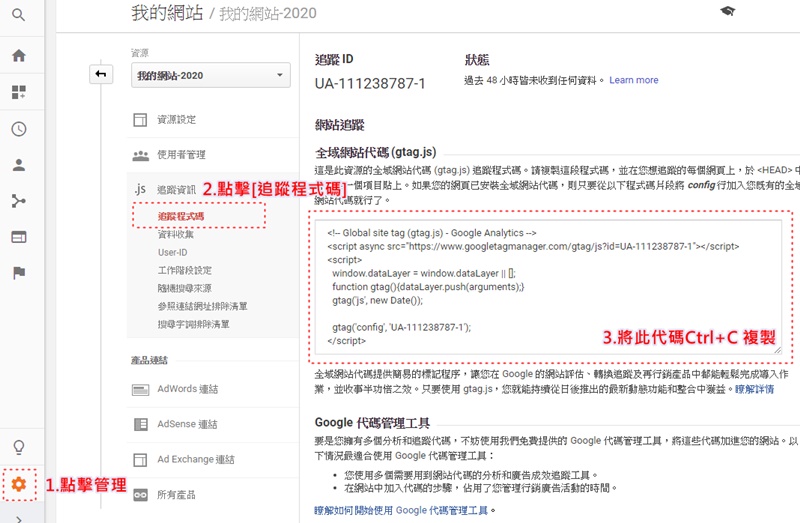This screenshot has width=800, height=523.
Task: Open 瞭解如何開始使用 Google 代碼管理工具 link
Action: tap(401, 510)
